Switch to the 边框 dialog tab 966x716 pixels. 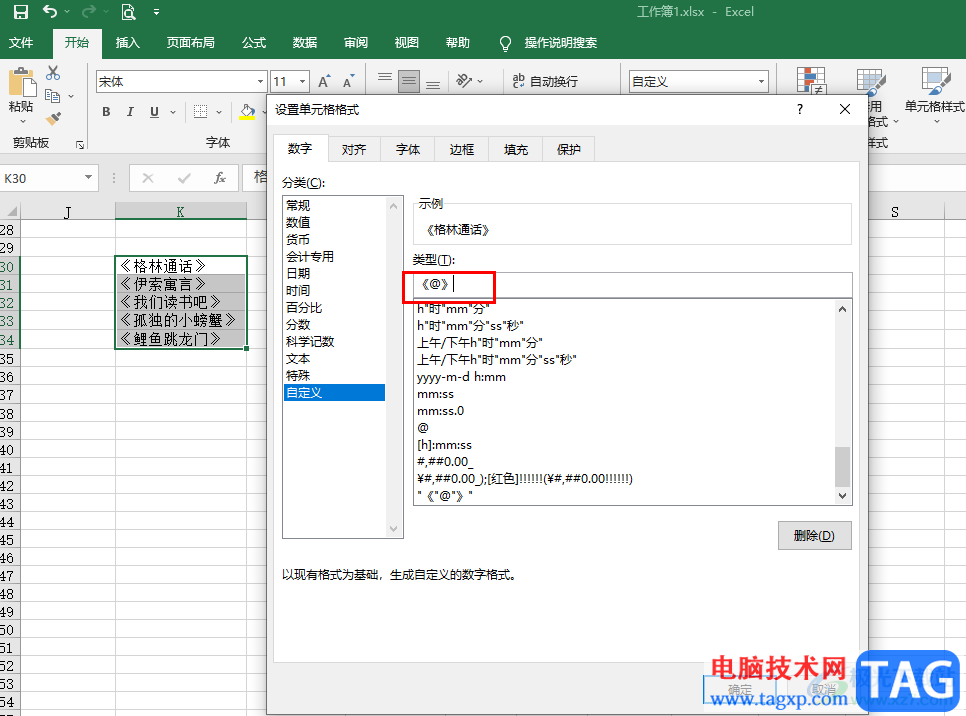[x=461, y=149]
